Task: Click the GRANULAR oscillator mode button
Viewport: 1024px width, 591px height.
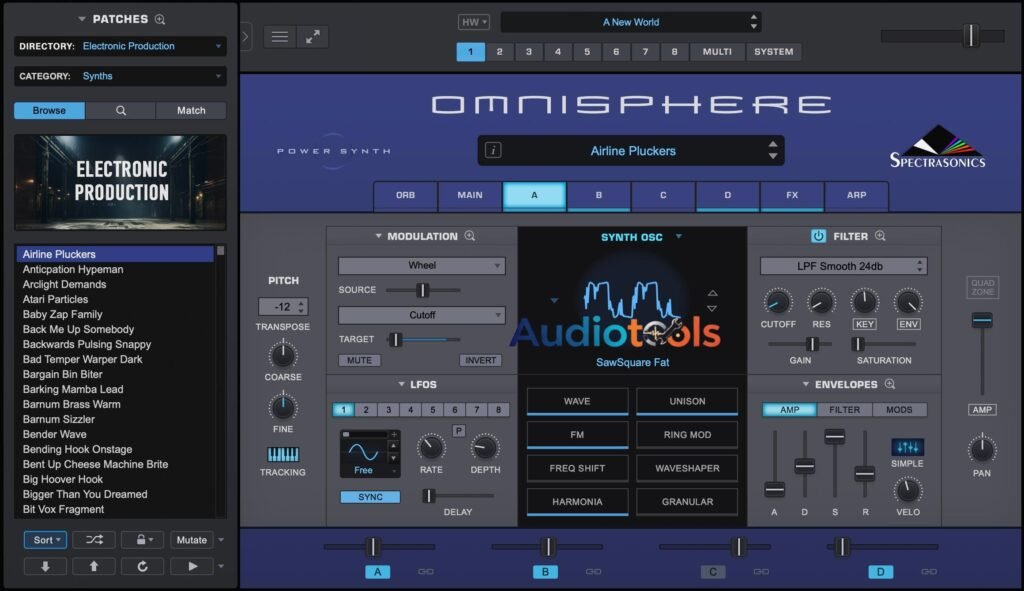Action: click(686, 501)
